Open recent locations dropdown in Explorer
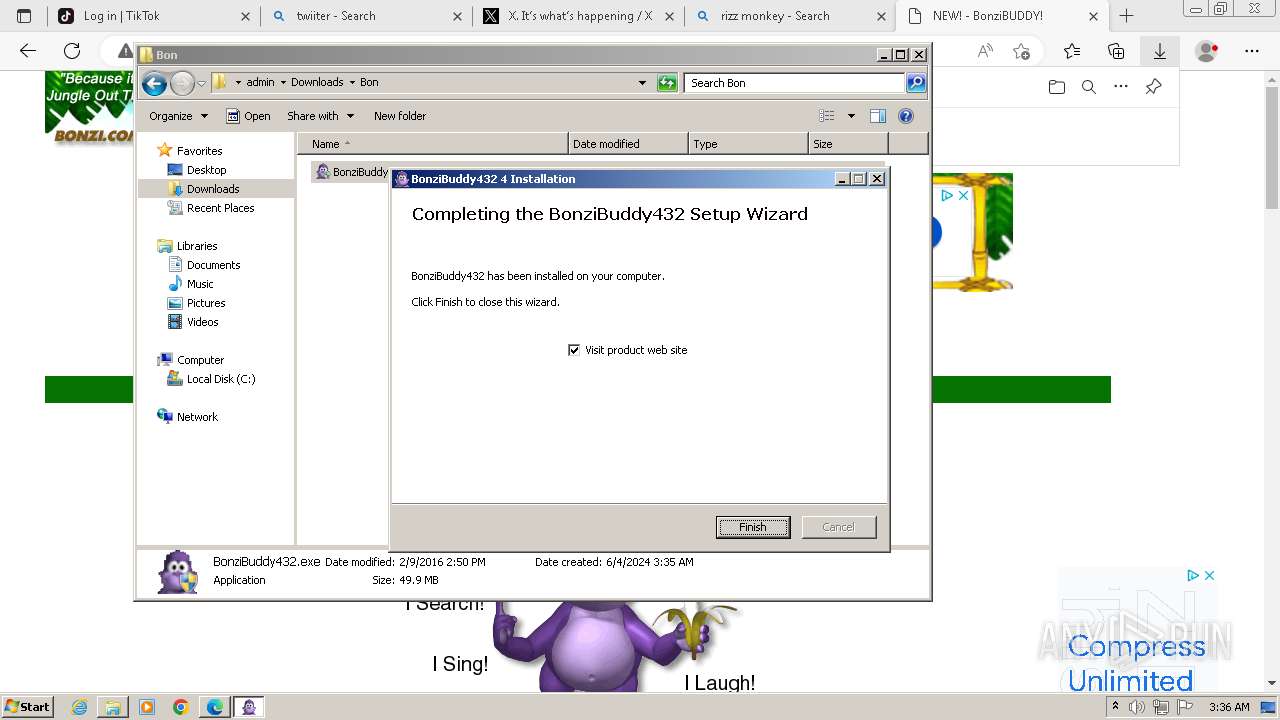 (201, 83)
